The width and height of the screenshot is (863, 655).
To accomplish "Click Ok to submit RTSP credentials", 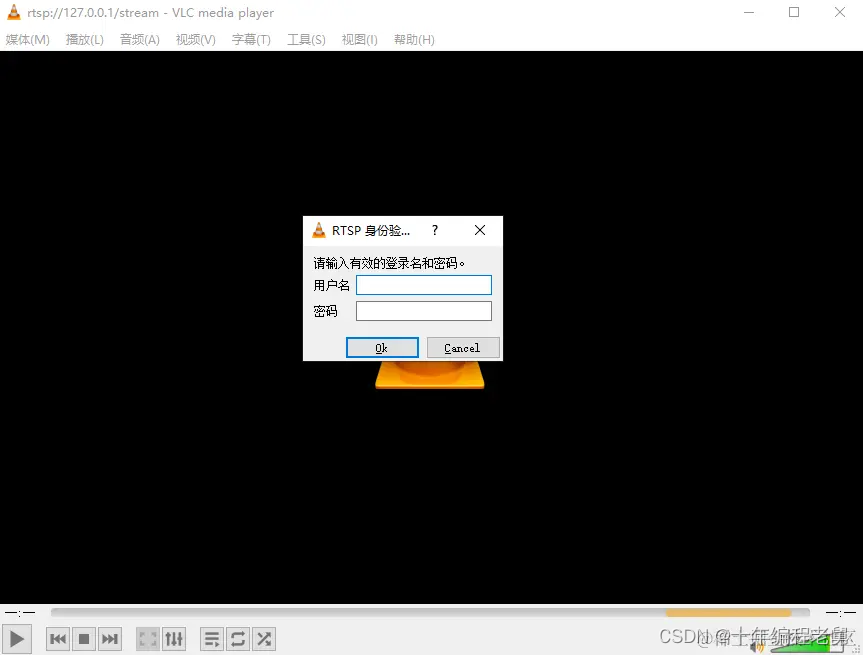I will (382, 347).
